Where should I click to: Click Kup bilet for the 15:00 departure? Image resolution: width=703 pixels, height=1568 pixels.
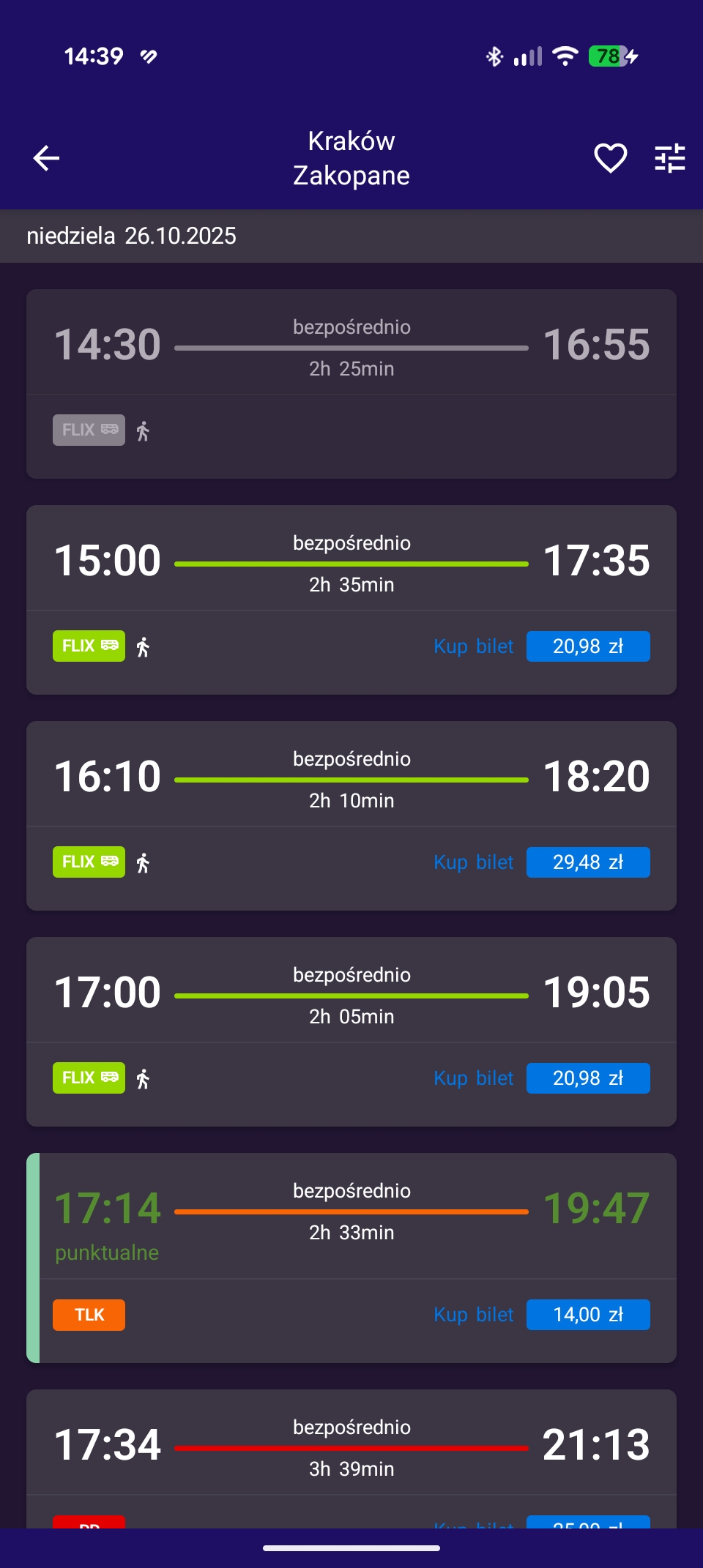[473, 646]
